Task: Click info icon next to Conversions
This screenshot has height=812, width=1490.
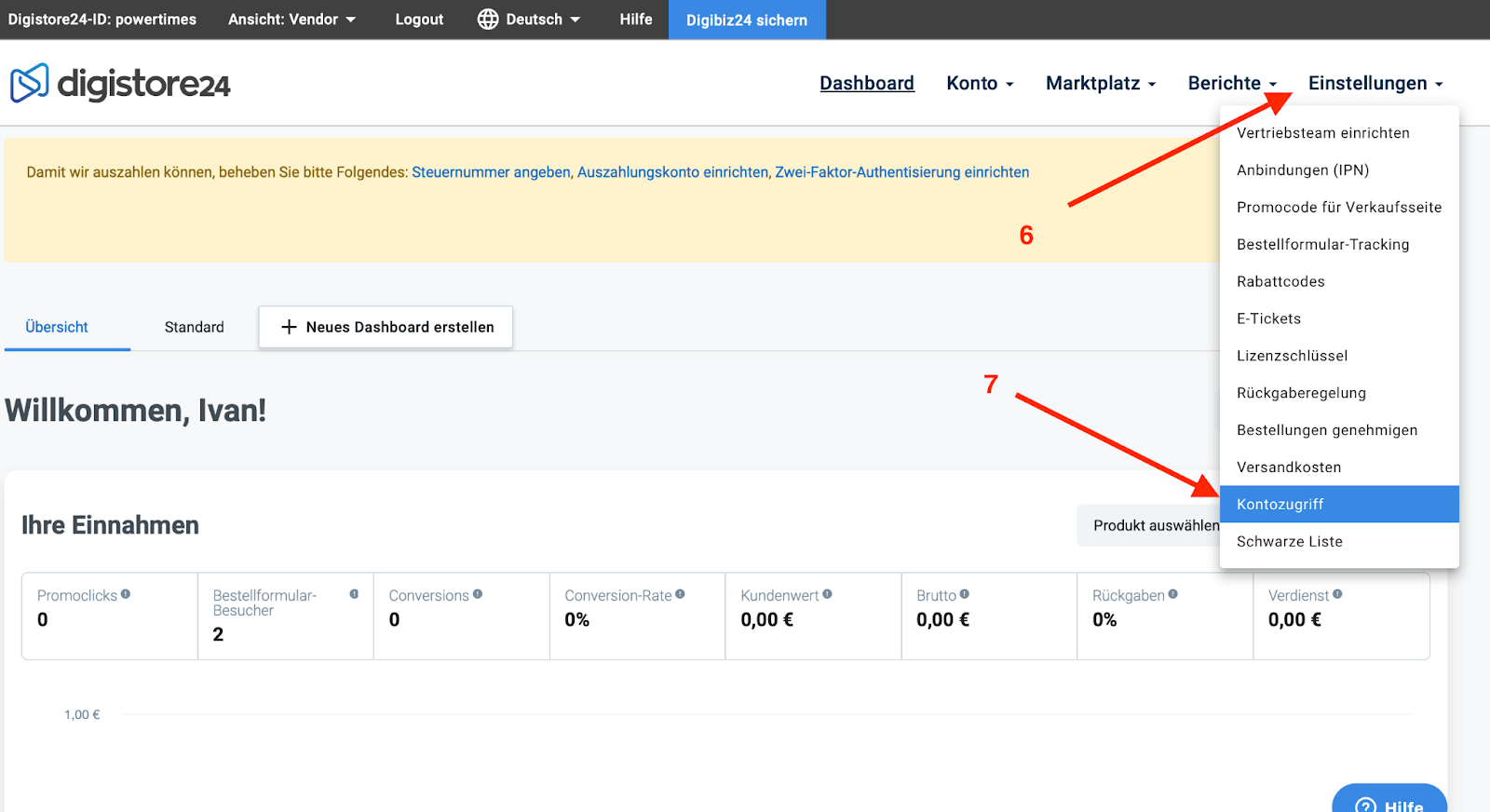Action: tap(478, 594)
